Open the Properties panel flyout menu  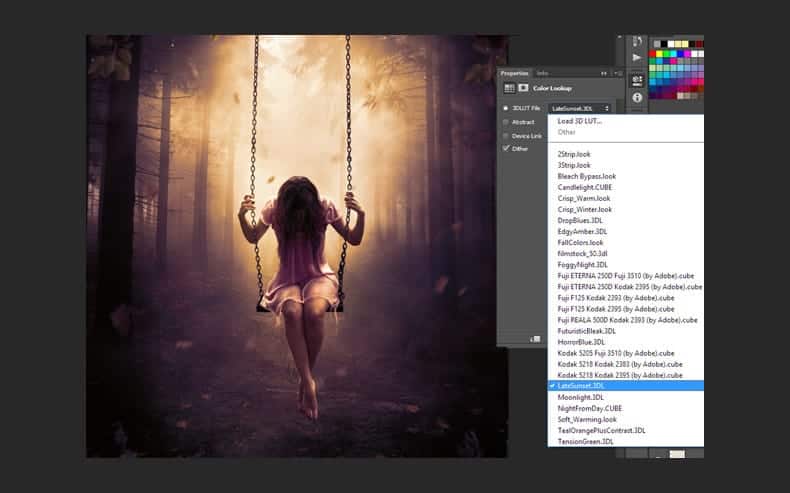(618, 74)
